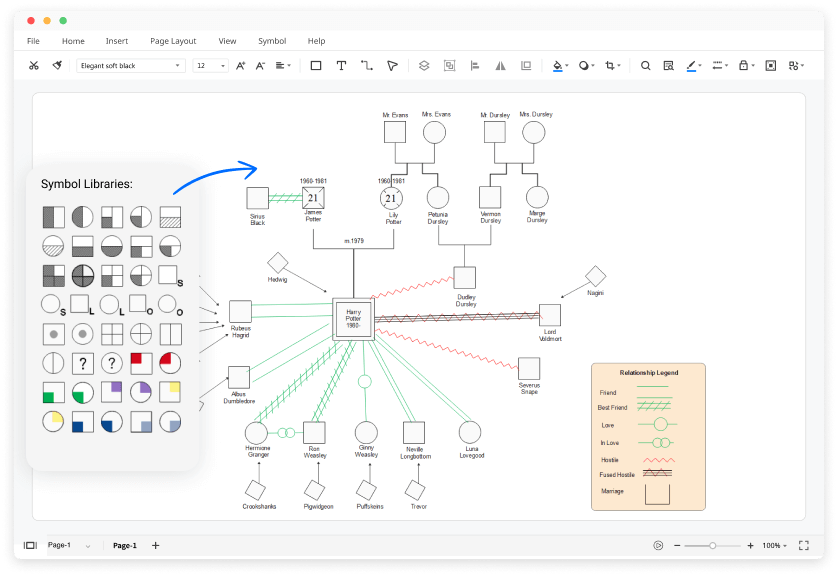Open Find via magnifier icon
The image size is (838, 576).
(646, 66)
